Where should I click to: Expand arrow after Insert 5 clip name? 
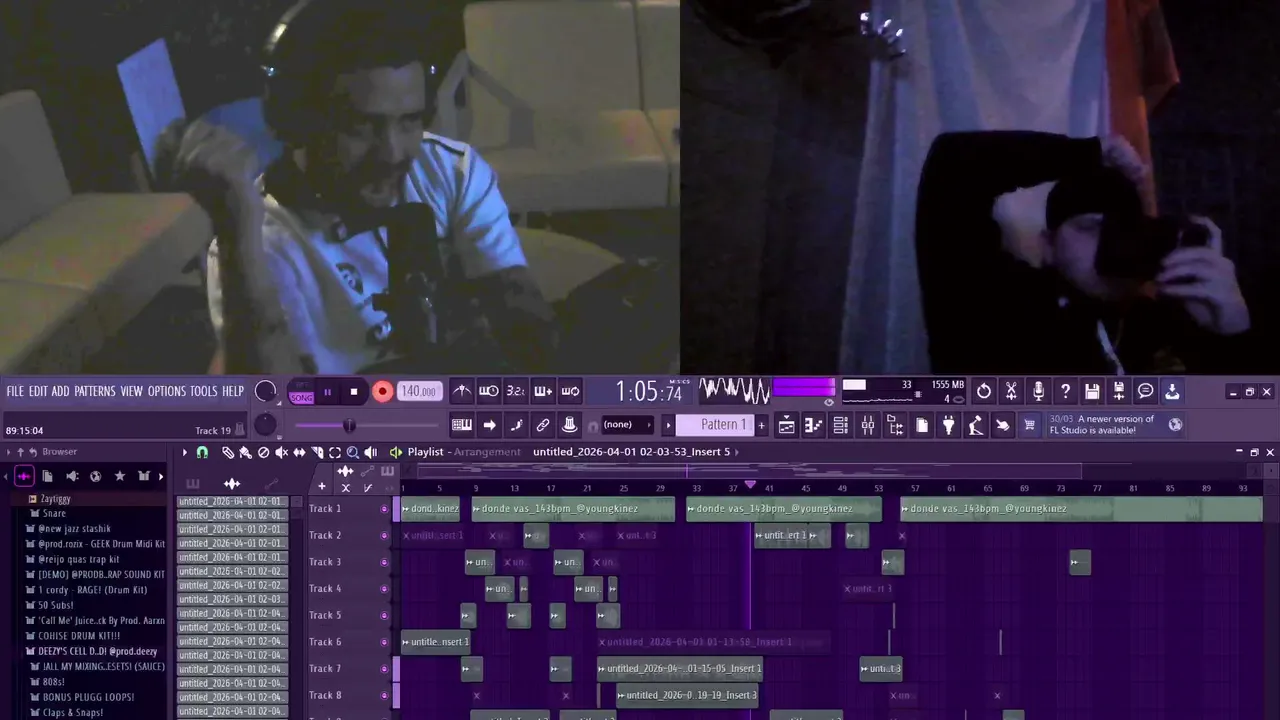[x=737, y=452]
